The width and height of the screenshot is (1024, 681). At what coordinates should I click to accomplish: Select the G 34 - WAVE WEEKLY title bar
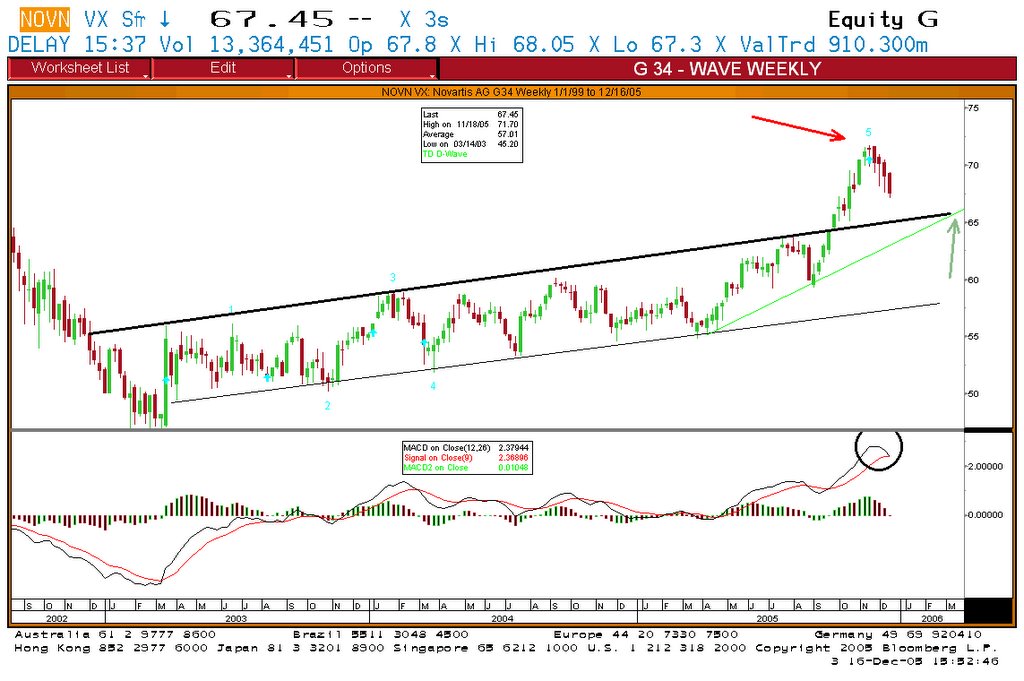(727, 69)
